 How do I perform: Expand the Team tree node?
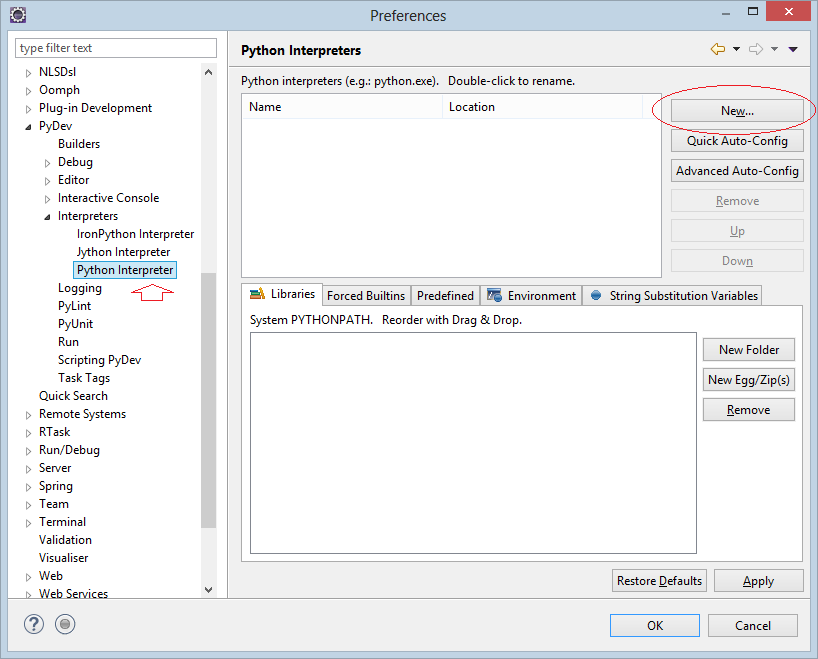(x=28, y=505)
